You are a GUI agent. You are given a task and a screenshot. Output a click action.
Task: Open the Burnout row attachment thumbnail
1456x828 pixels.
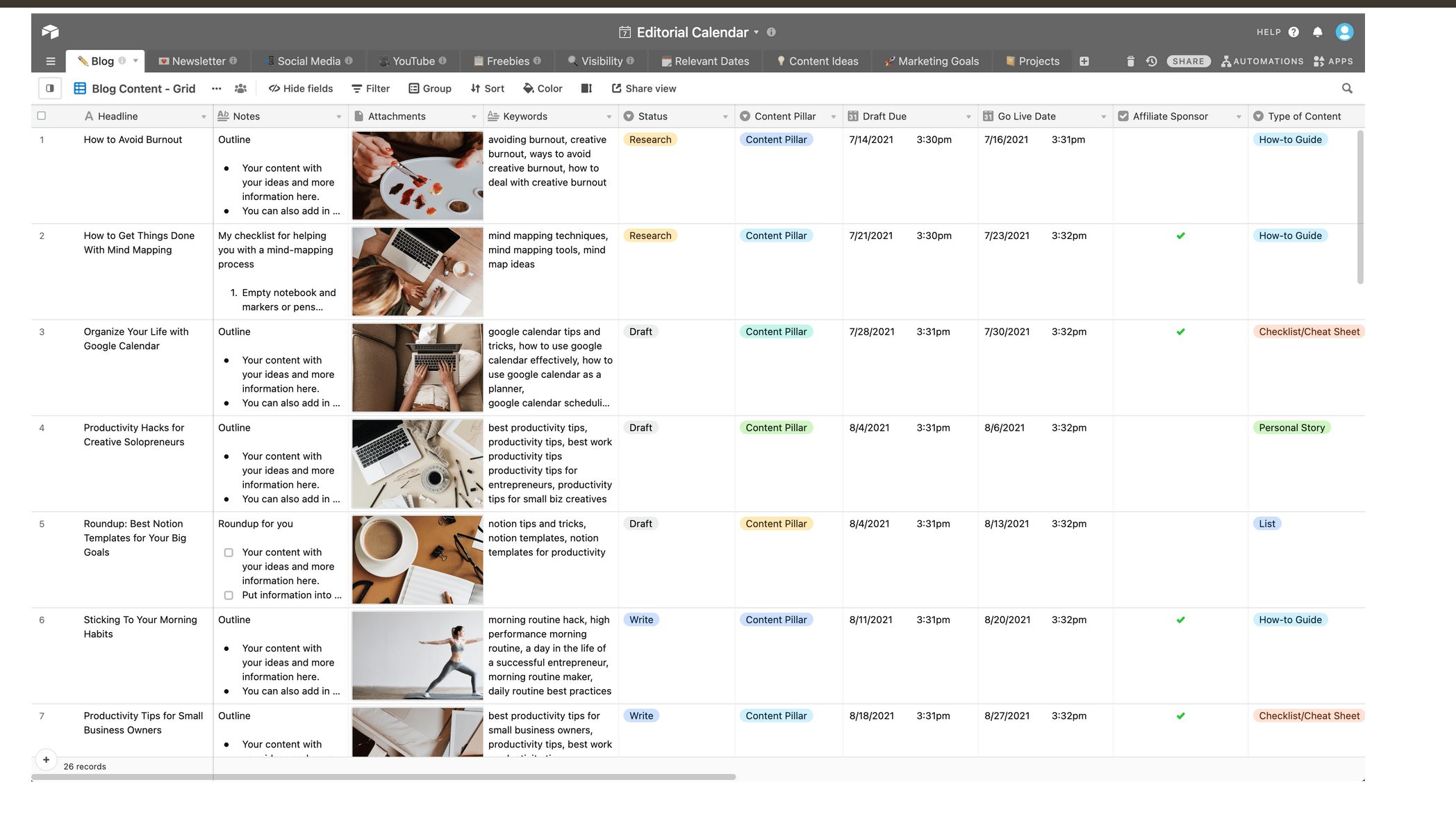pos(417,175)
